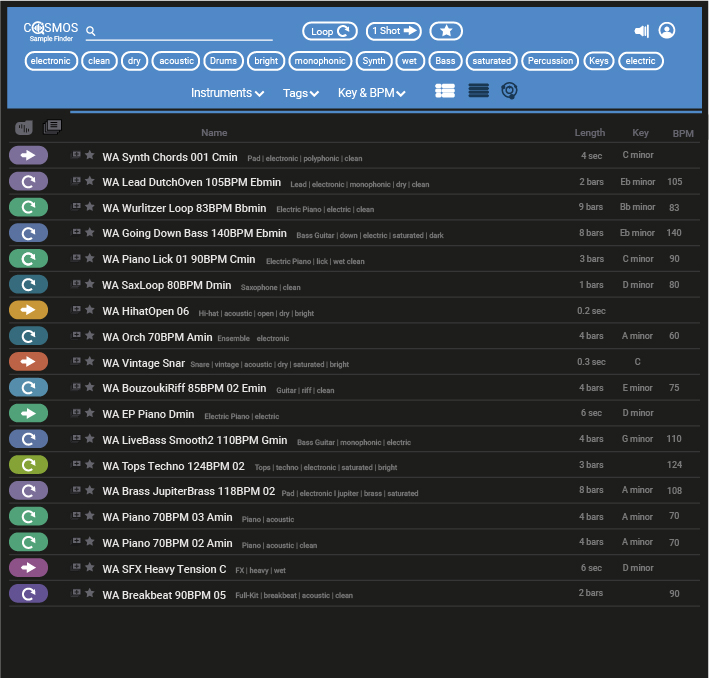Click similar-sounds icon for WA Piano 70BPM 02
This screenshot has height=678, width=709.
(x=76, y=541)
